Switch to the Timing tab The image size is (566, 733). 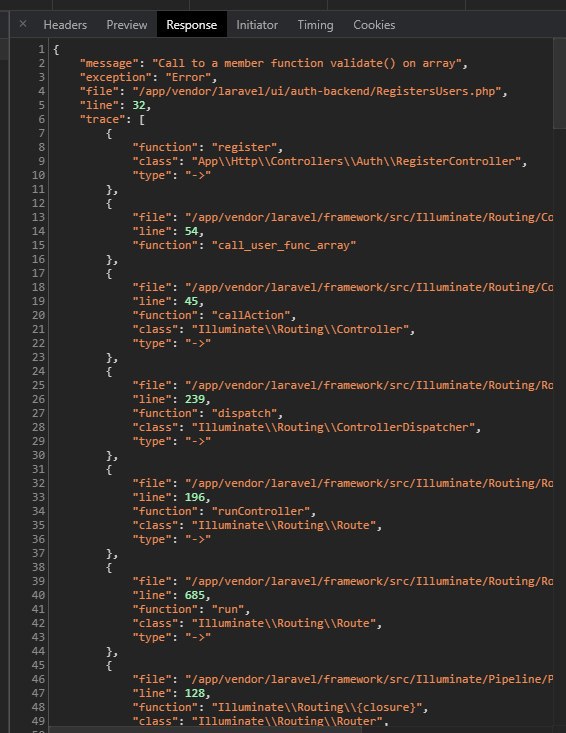point(315,25)
